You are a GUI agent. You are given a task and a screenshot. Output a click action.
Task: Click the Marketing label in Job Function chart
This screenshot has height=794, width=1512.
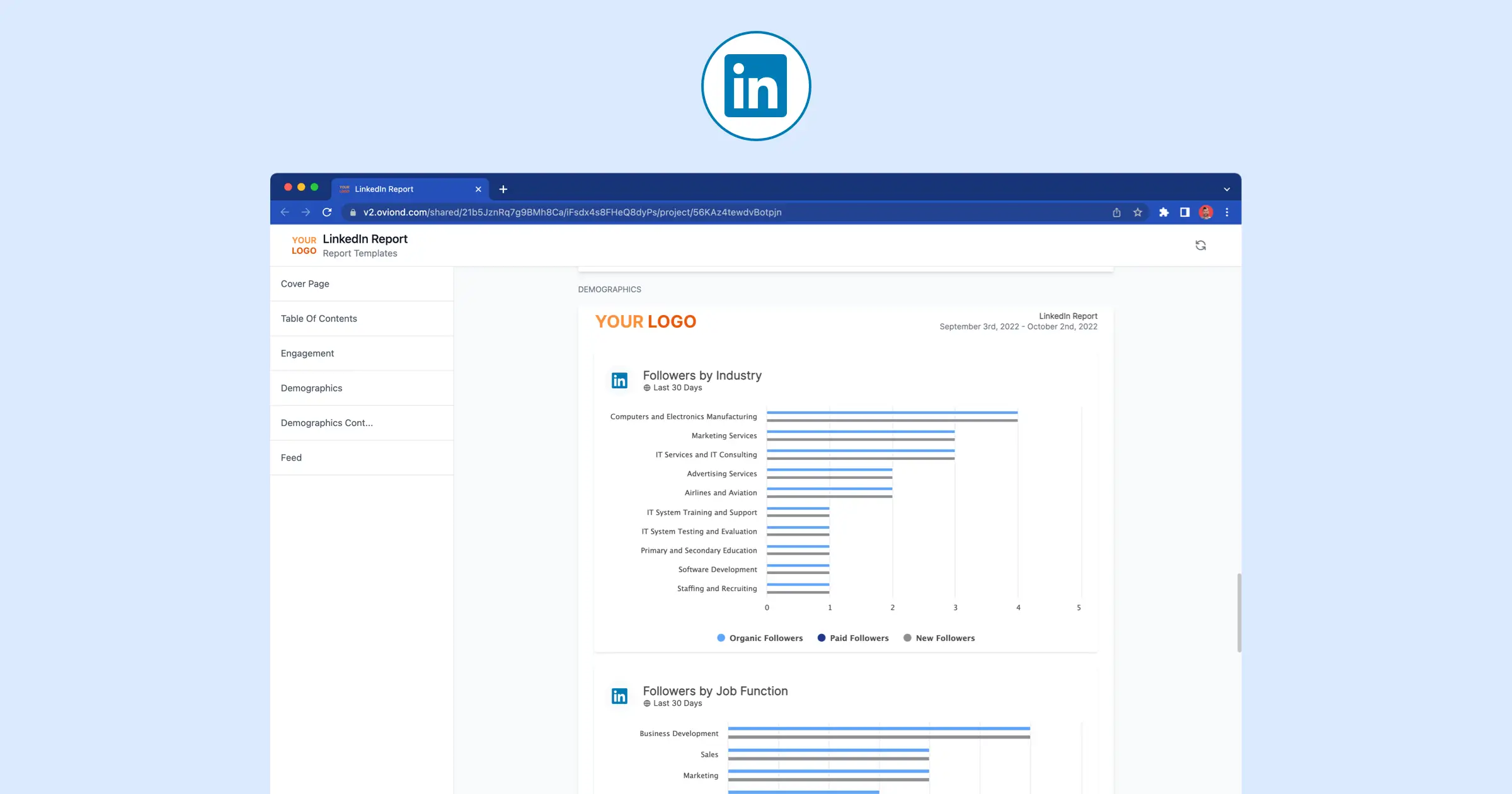[x=701, y=775]
